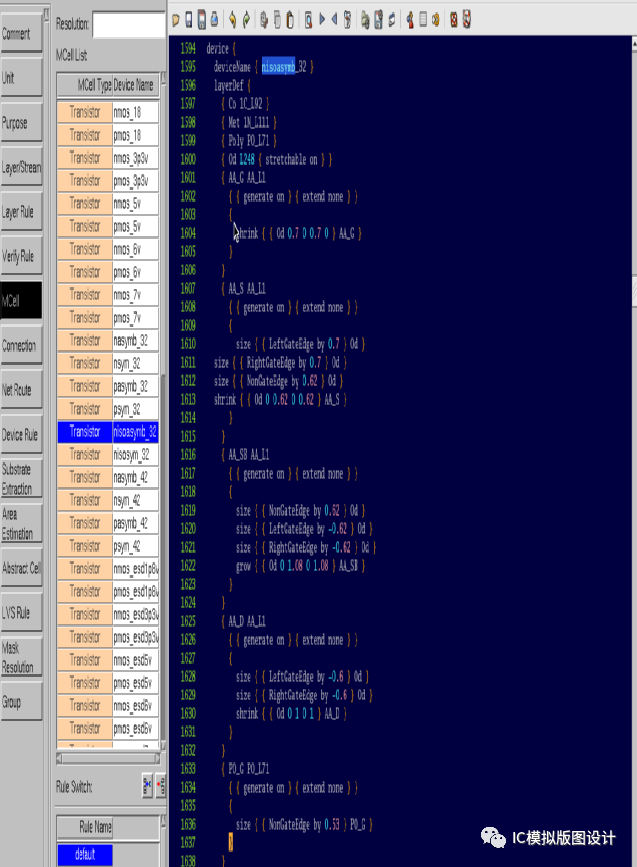Viewport: 637px width, 867px height.
Task: Click the copy icon in the toolbar
Action: tap(277, 20)
